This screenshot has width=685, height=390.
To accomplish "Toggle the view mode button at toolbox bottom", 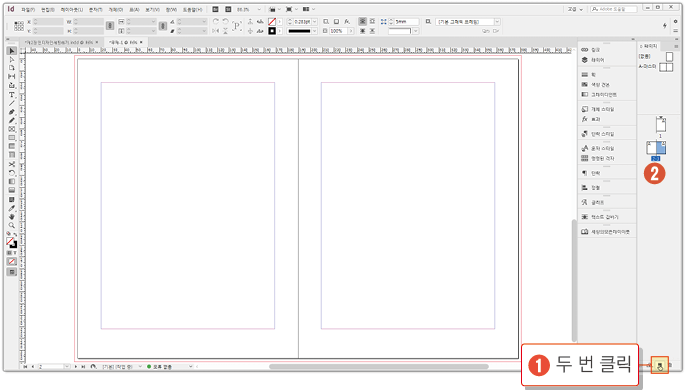I will [x=12, y=272].
